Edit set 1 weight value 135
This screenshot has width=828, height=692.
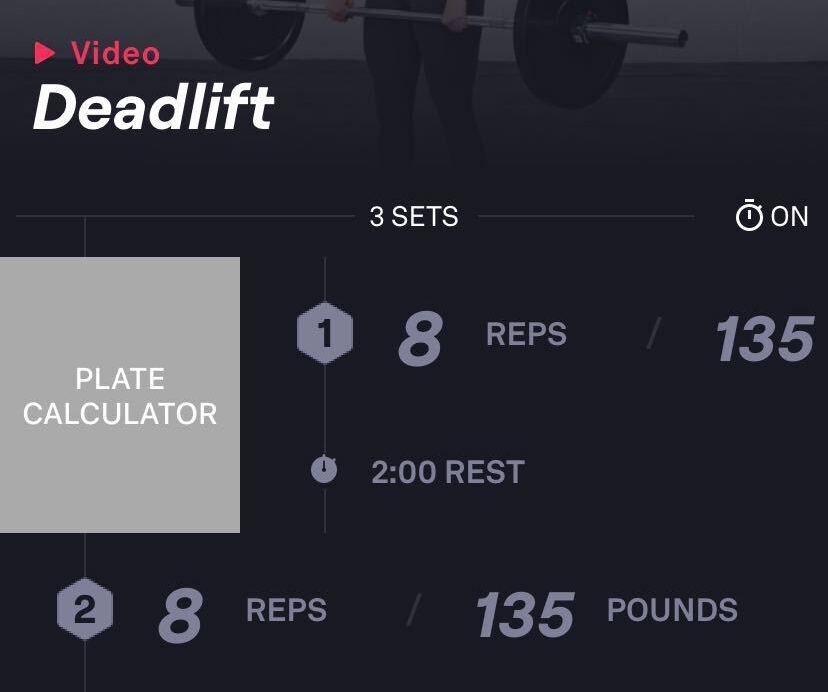point(765,338)
